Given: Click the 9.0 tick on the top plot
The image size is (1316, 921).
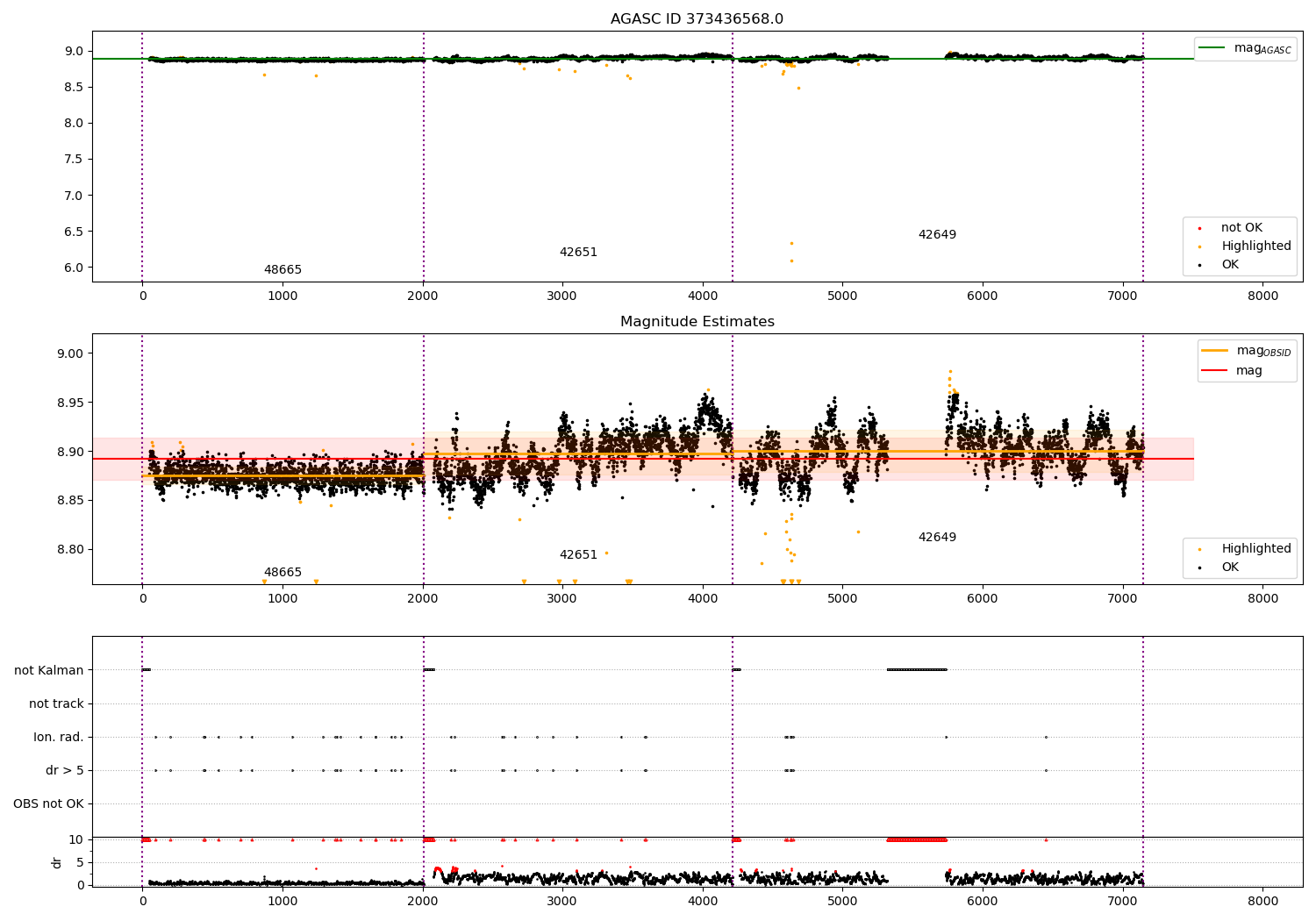Looking at the screenshot, I should [74, 51].
